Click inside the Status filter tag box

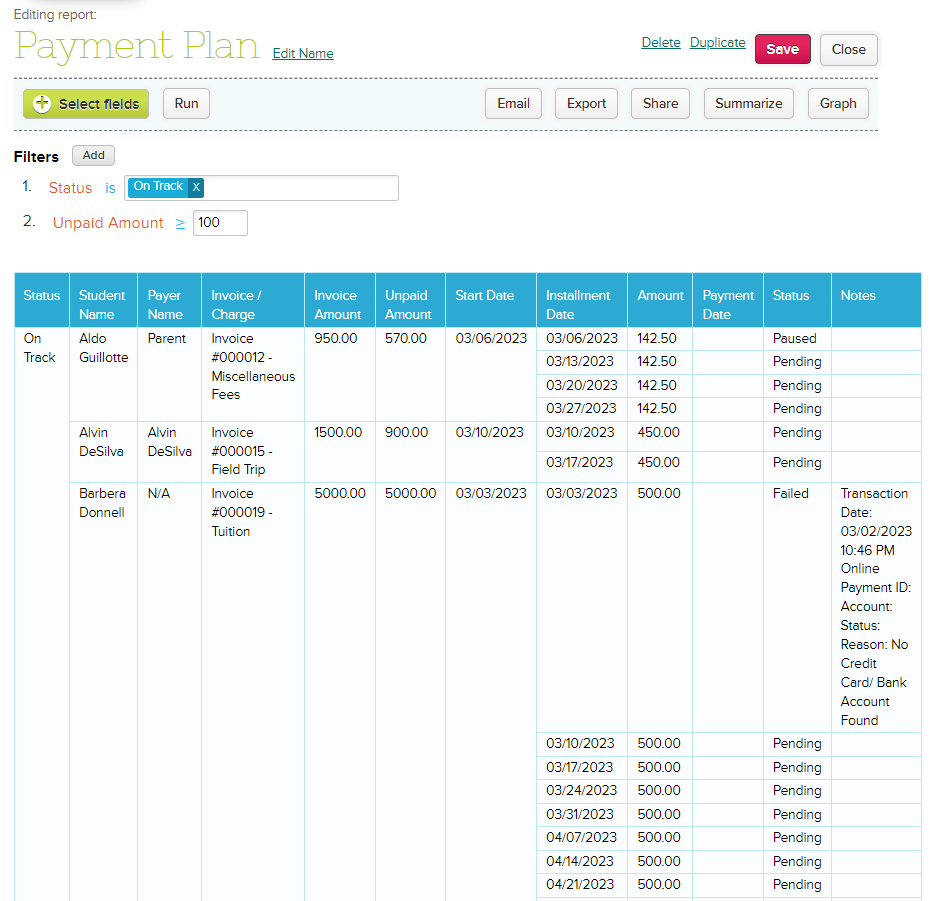click(300, 188)
